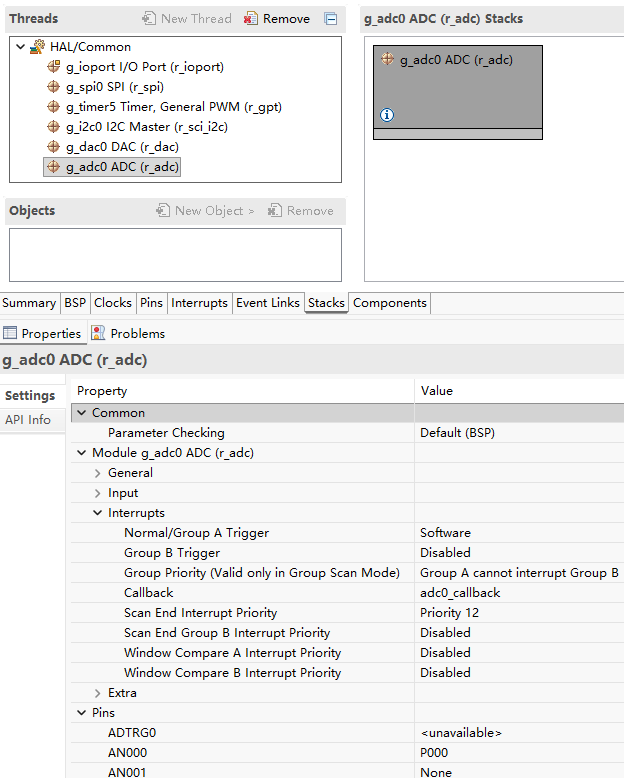This screenshot has height=778, width=624.
Task: Expand the Input property group
Action: click(98, 493)
